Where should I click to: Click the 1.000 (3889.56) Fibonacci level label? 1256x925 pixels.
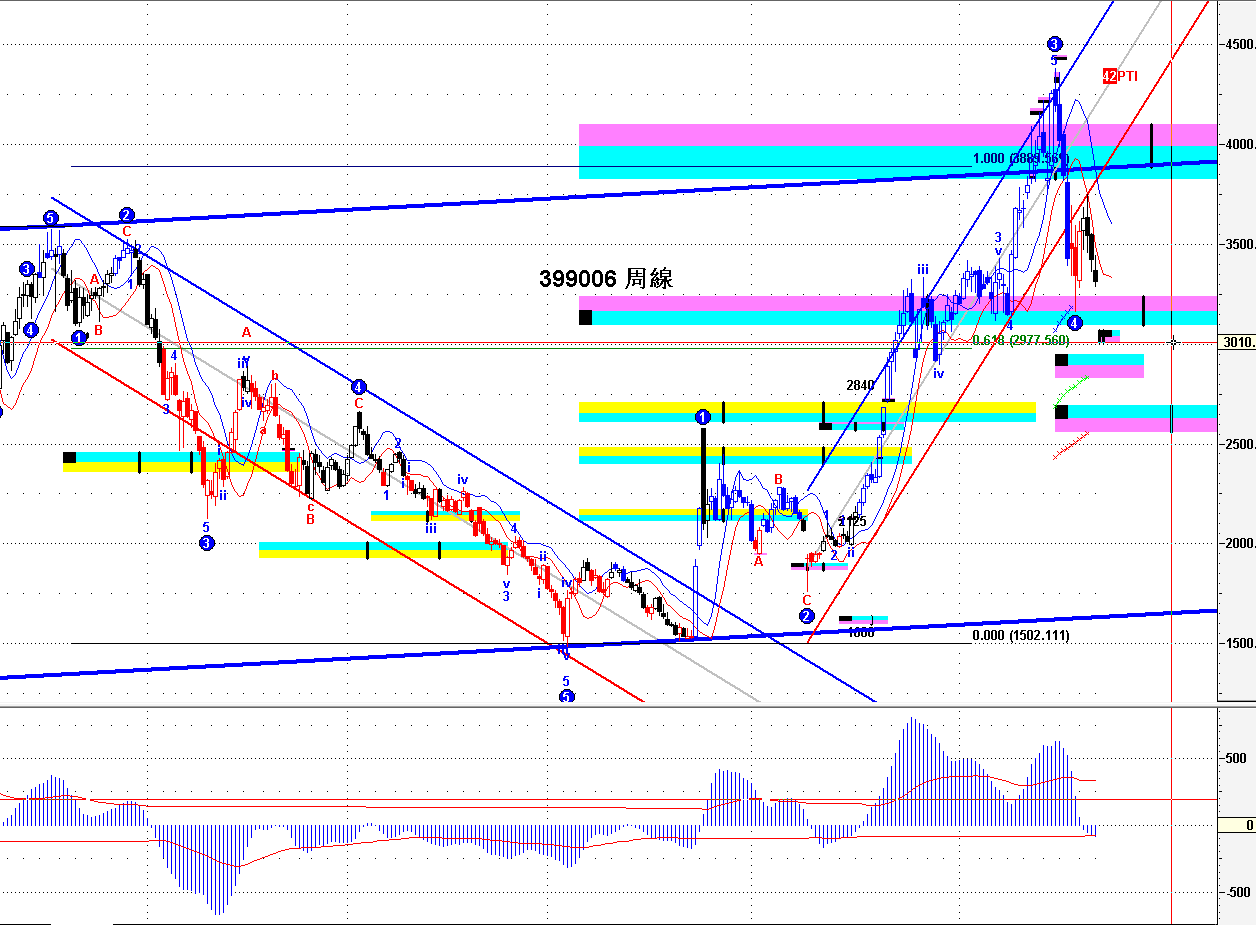coord(1015,159)
